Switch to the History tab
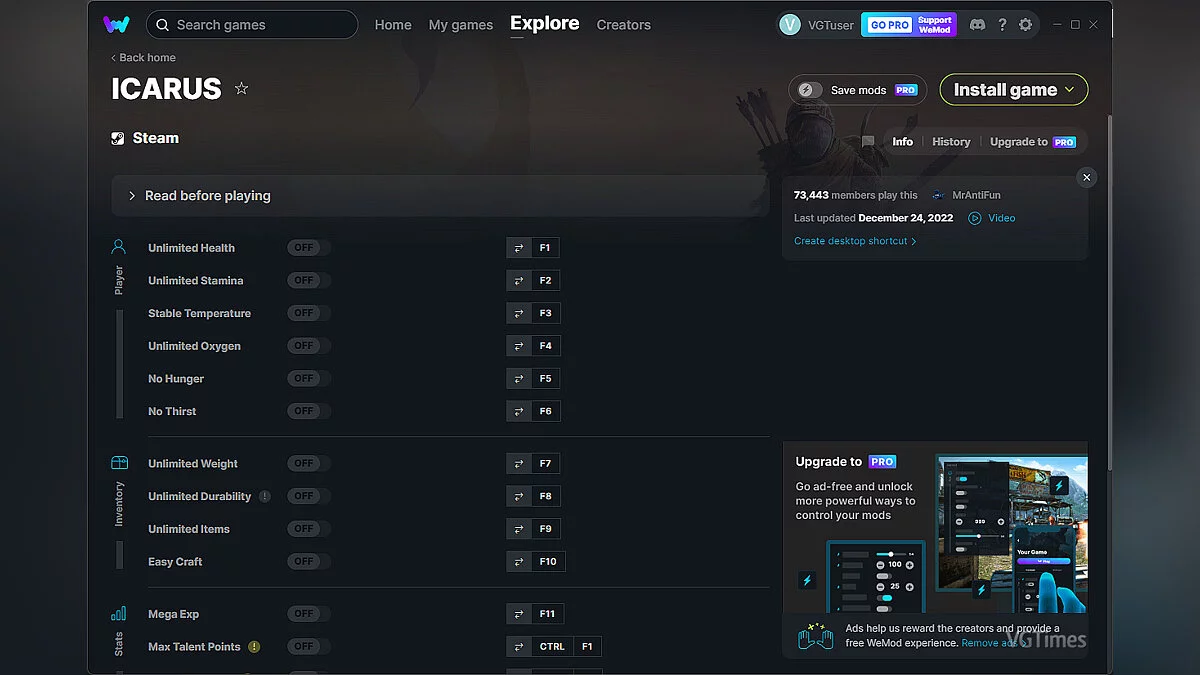This screenshot has width=1200, height=675. point(951,142)
